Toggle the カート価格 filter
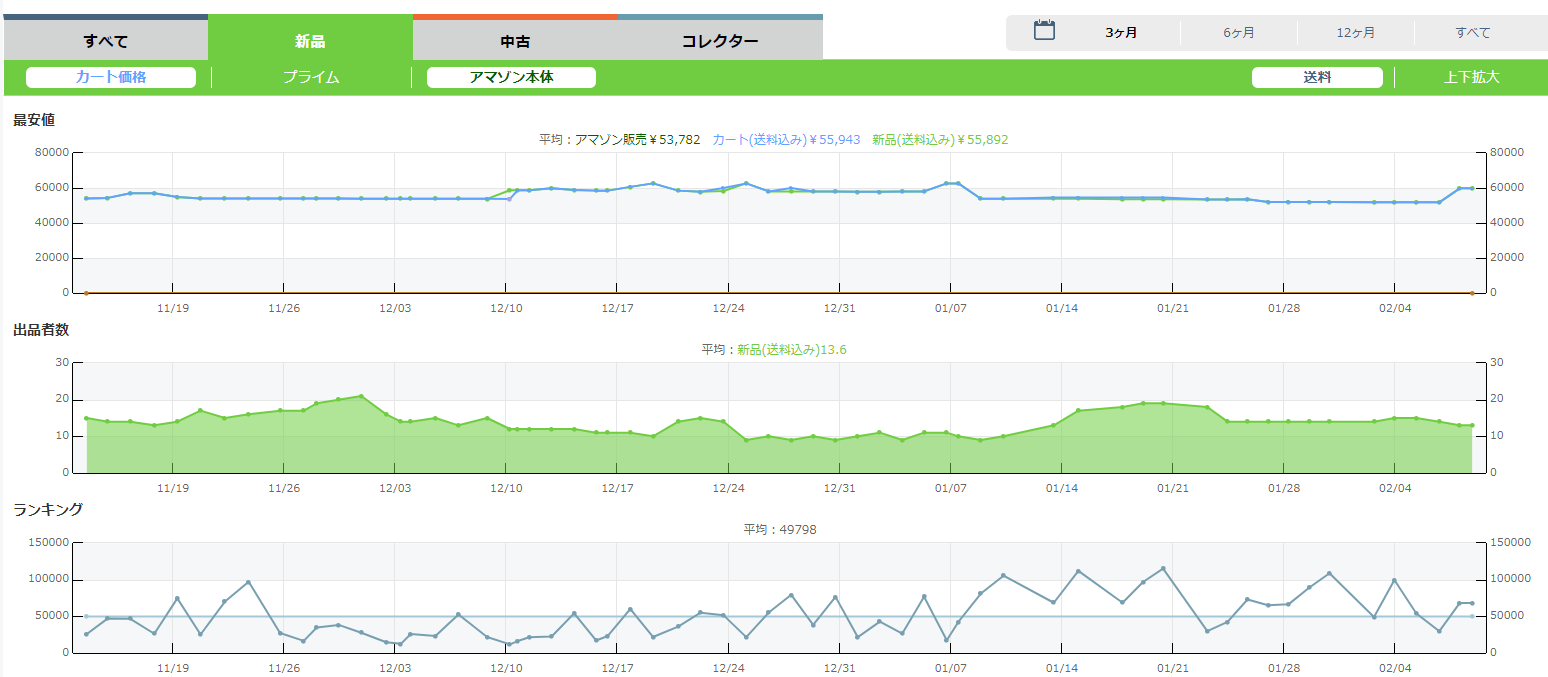The width and height of the screenshot is (1548, 677). 111,77
